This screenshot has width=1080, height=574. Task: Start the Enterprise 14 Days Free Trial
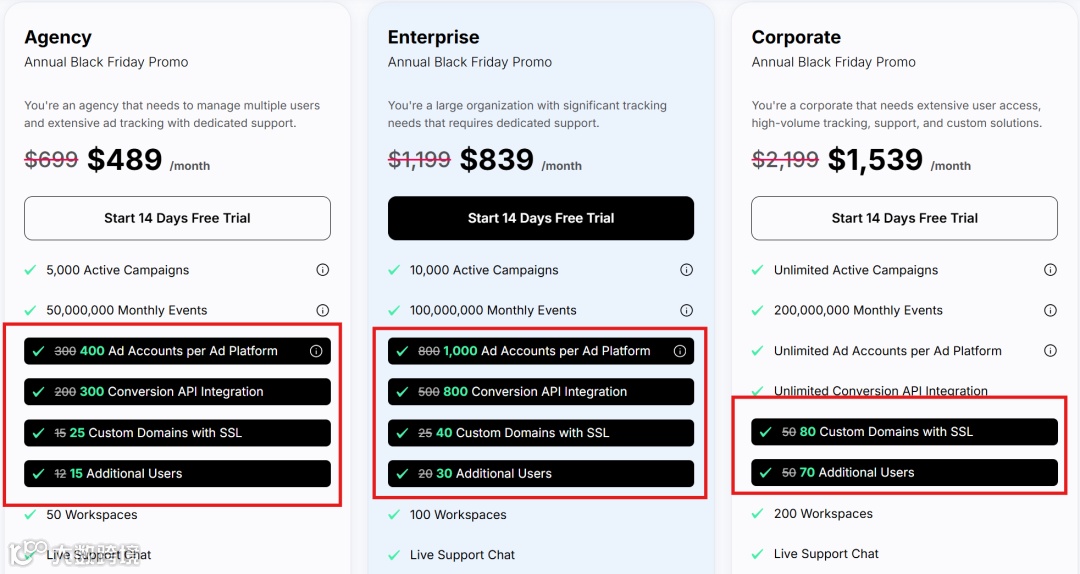click(x=541, y=218)
